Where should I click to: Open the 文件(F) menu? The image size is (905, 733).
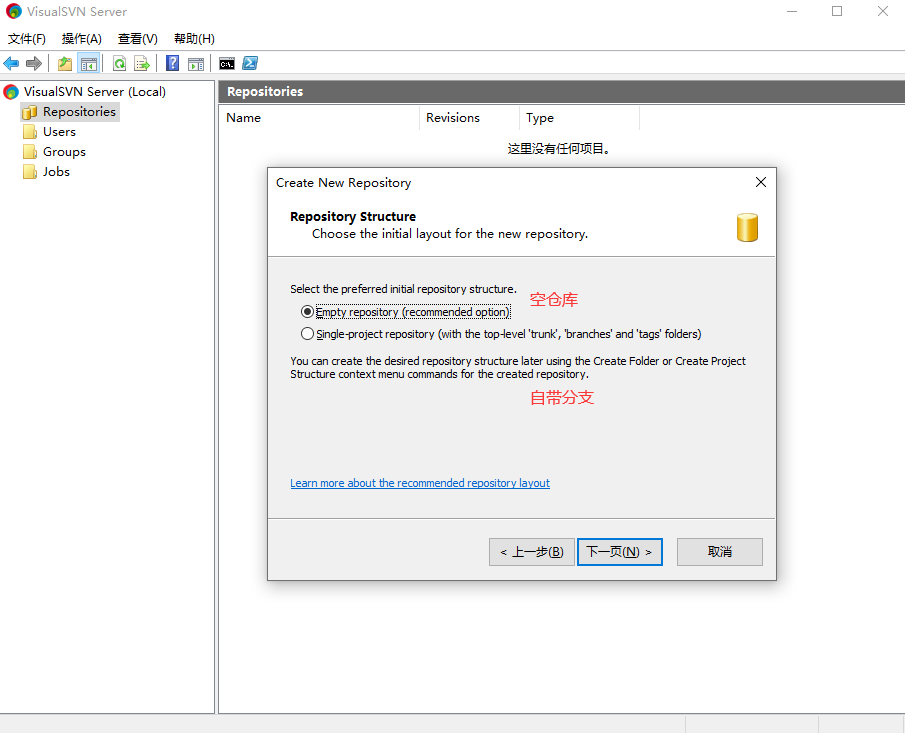[x=27, y=39]
